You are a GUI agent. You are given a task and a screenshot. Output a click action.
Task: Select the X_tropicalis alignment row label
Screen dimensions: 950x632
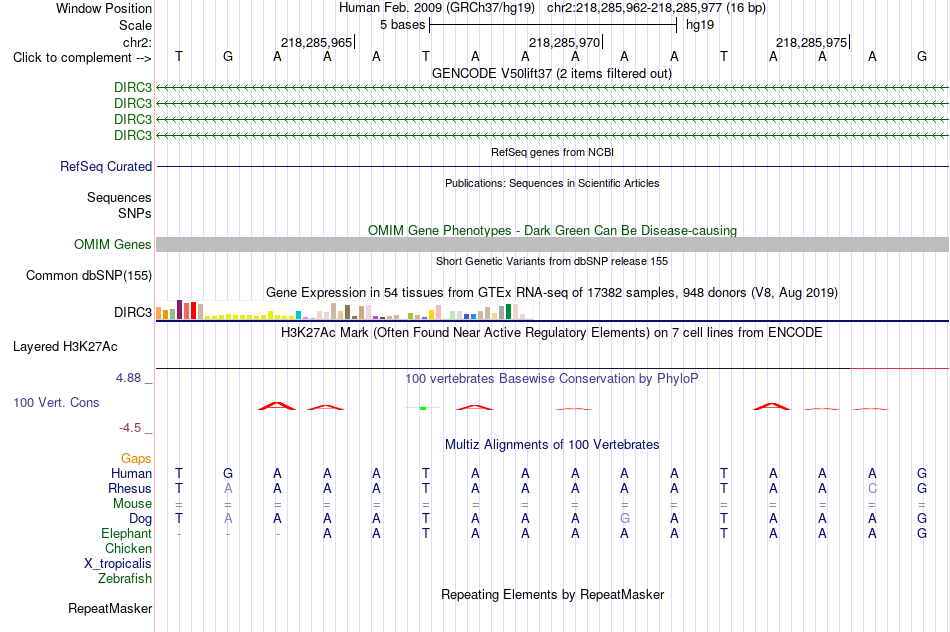(118, 564)
